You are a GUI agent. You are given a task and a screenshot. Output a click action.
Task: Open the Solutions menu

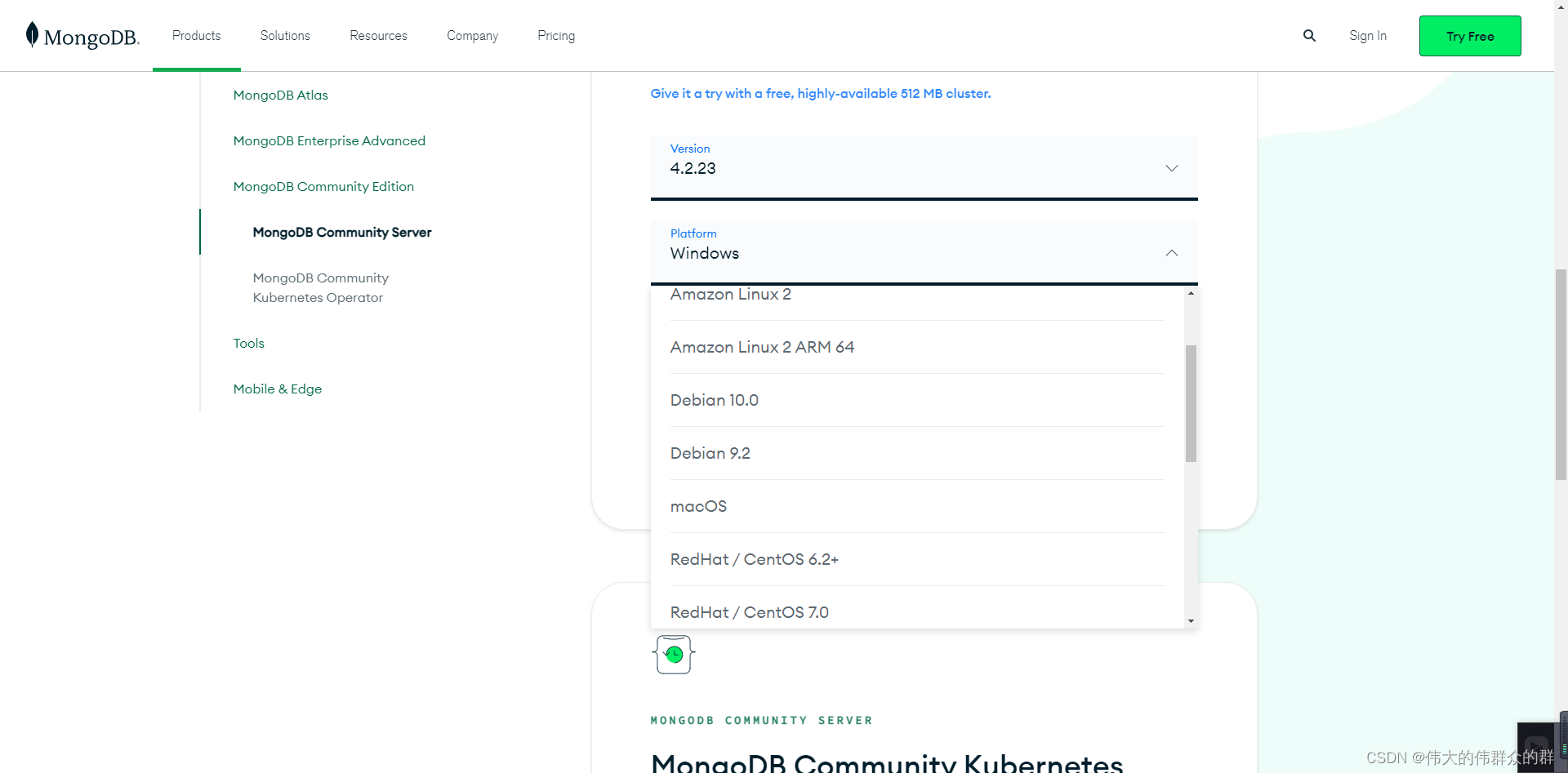285,36
